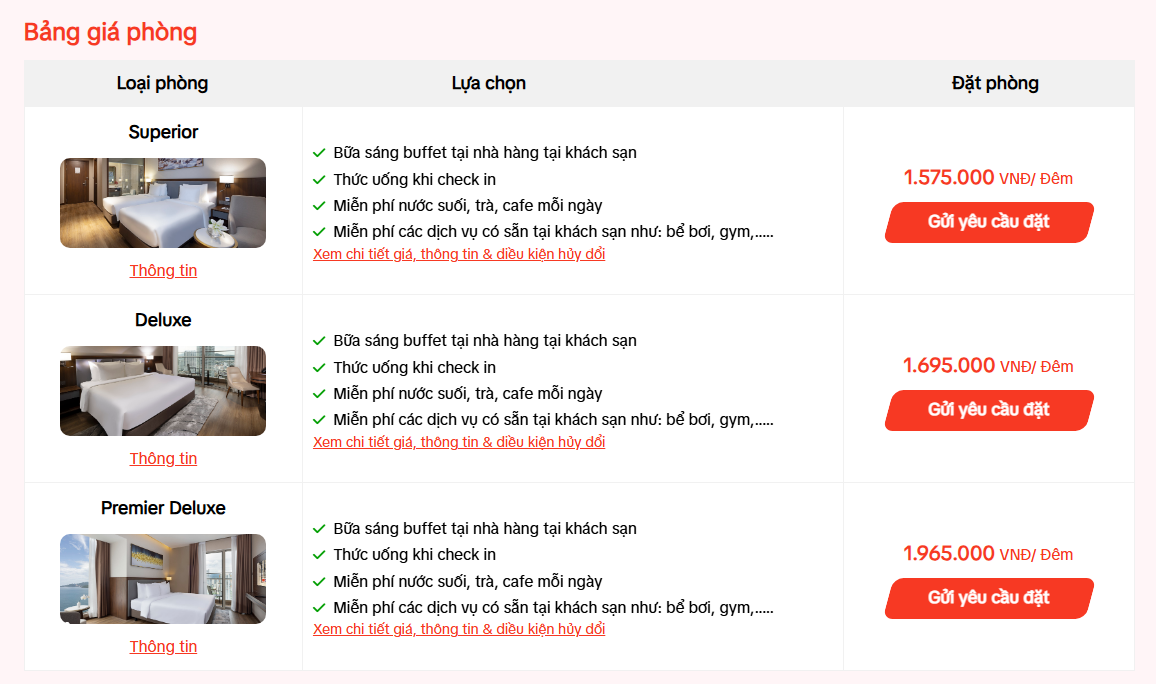Click Premier Deluxe check-in drink checkmark

(x=319, y=555)
